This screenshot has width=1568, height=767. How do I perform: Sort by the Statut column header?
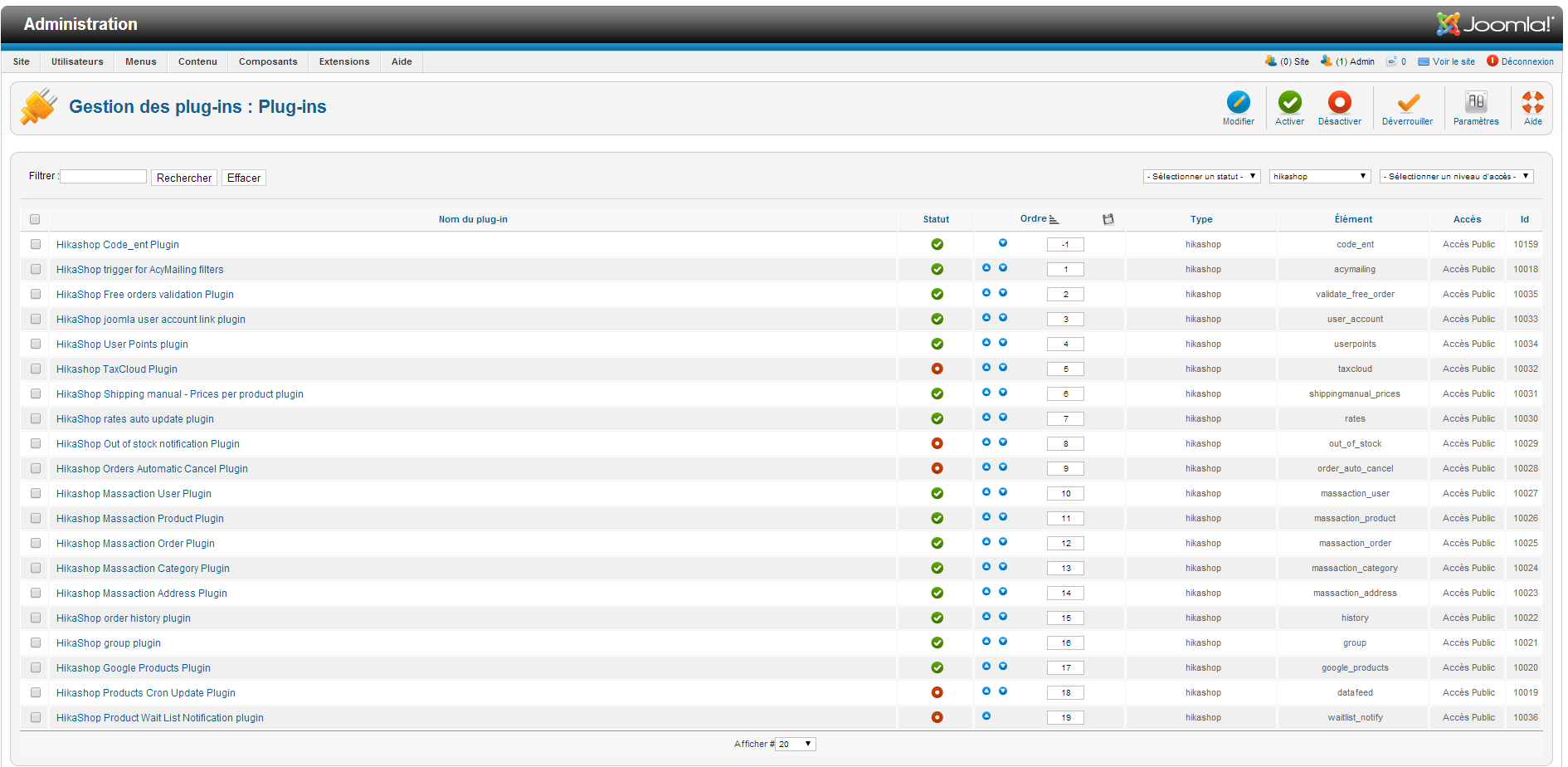(936, 219)
